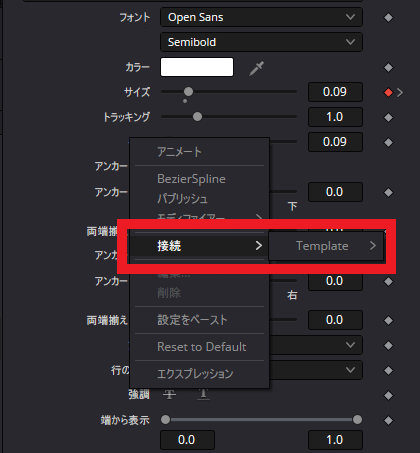Enable the underline 強調 icon
The image size is (420, 453).
point(203,395)
